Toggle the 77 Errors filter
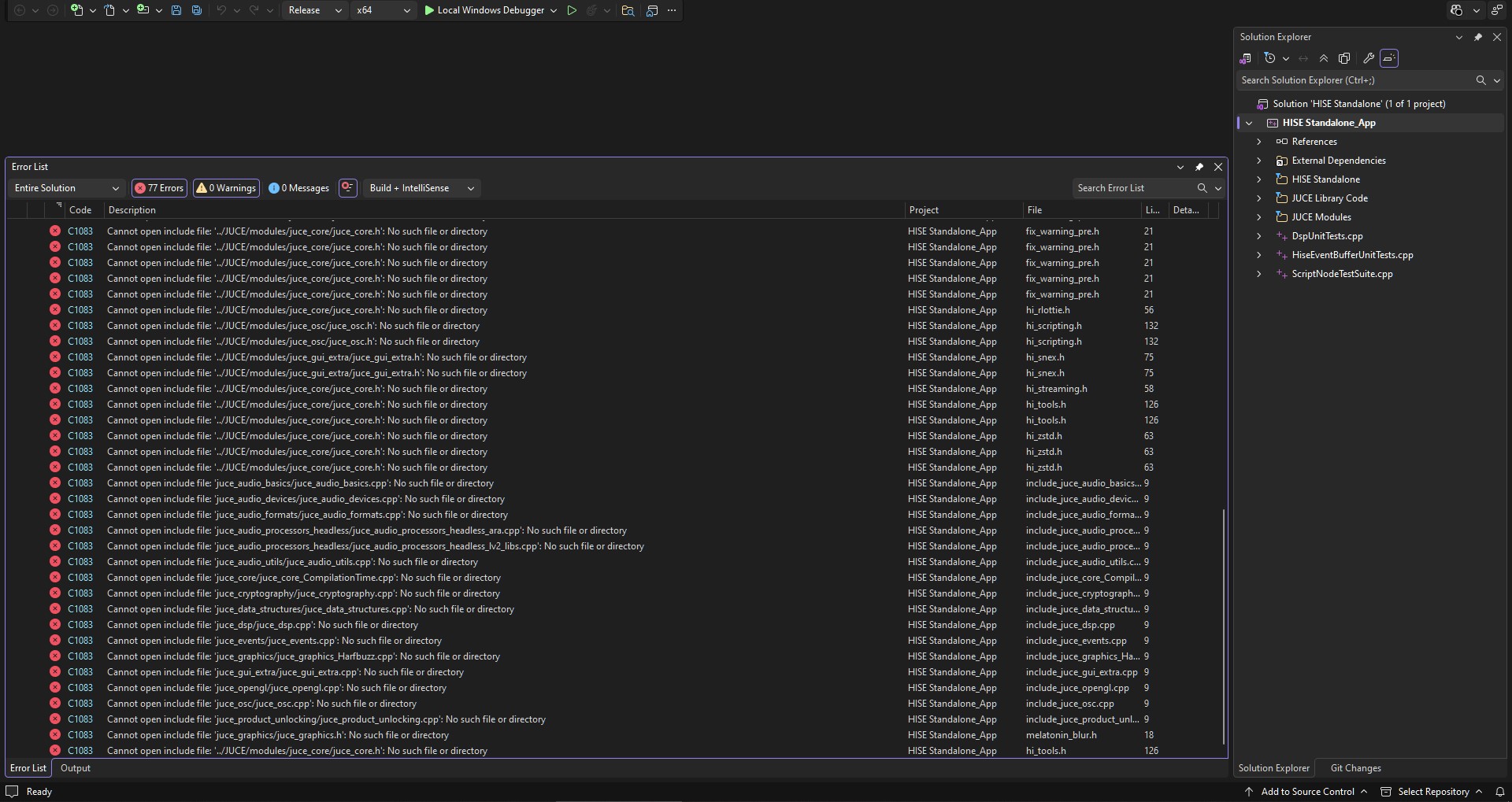1512x802 pixels. 159,188
